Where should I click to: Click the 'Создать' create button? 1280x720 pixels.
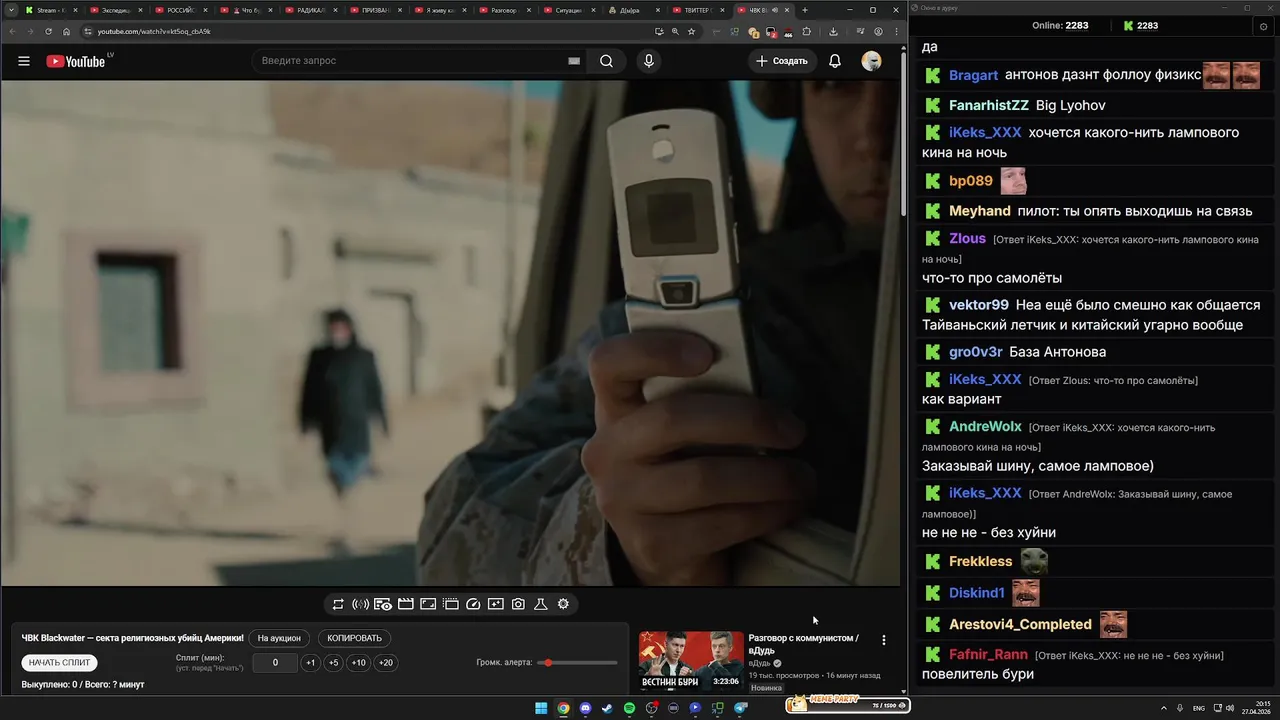coord(782,61)
